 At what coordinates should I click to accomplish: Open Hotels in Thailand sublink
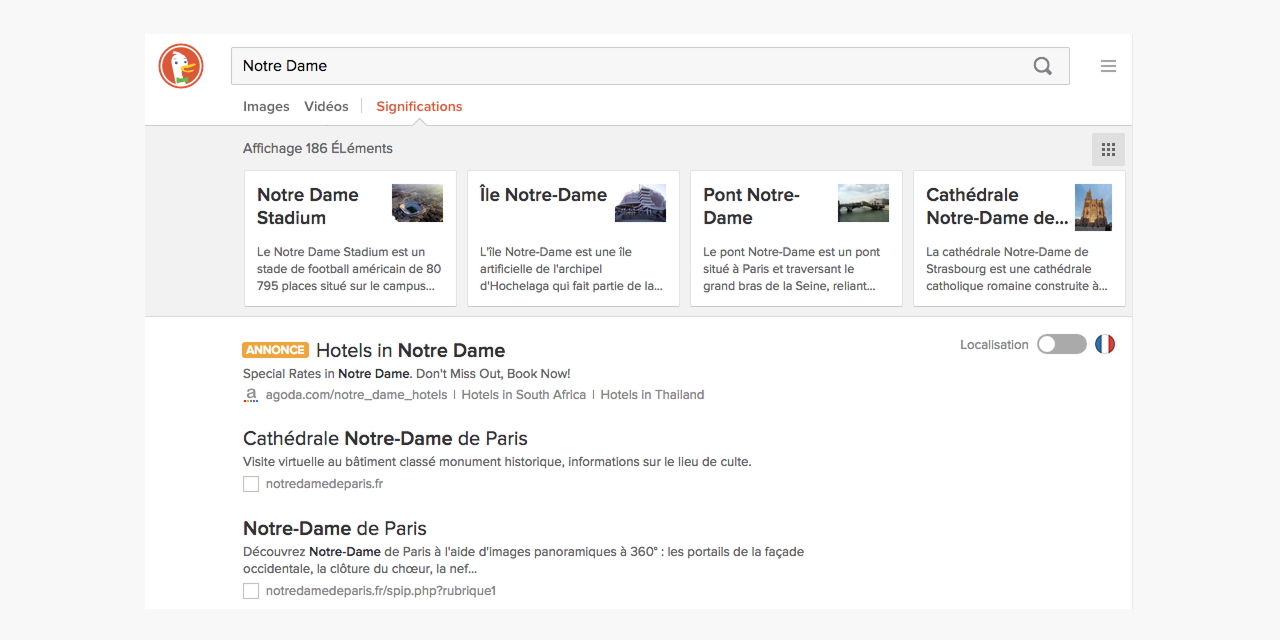(x=652, y=395)
